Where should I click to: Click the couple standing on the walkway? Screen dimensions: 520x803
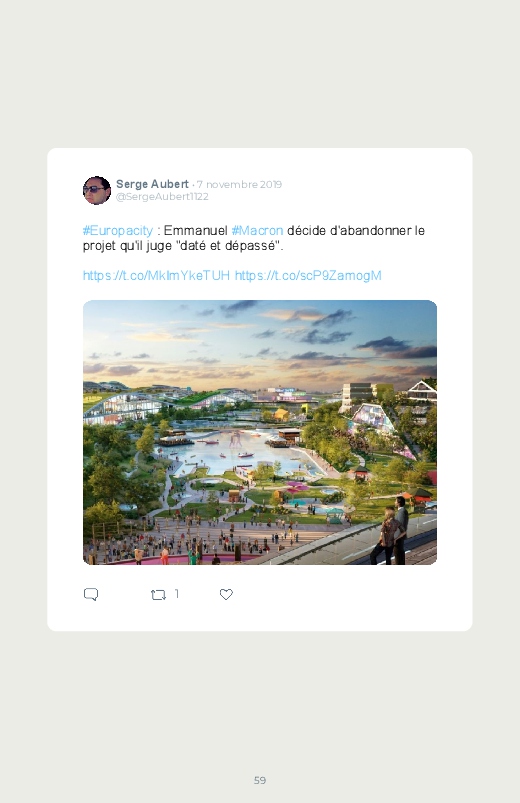click(393, 531)
